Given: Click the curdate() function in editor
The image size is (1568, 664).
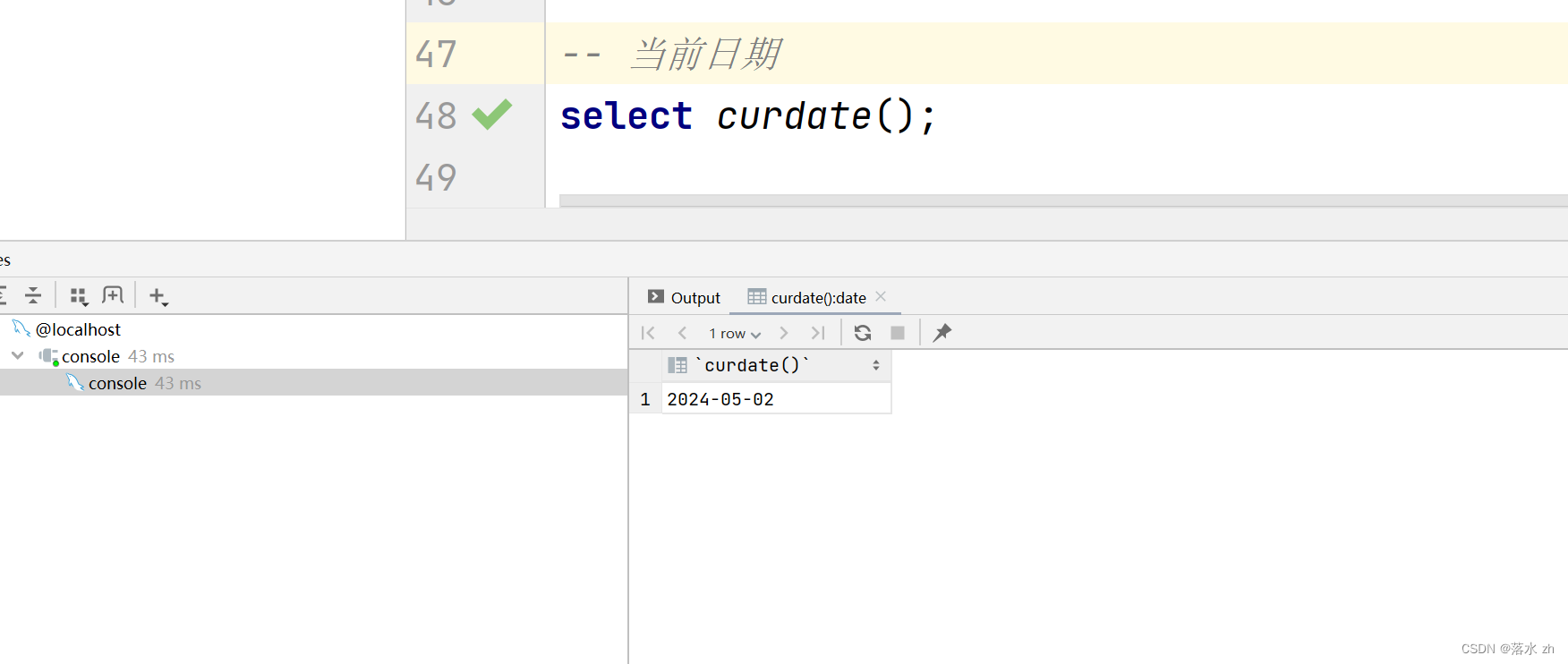Looking at the screenshot, I should pos(815,115).
